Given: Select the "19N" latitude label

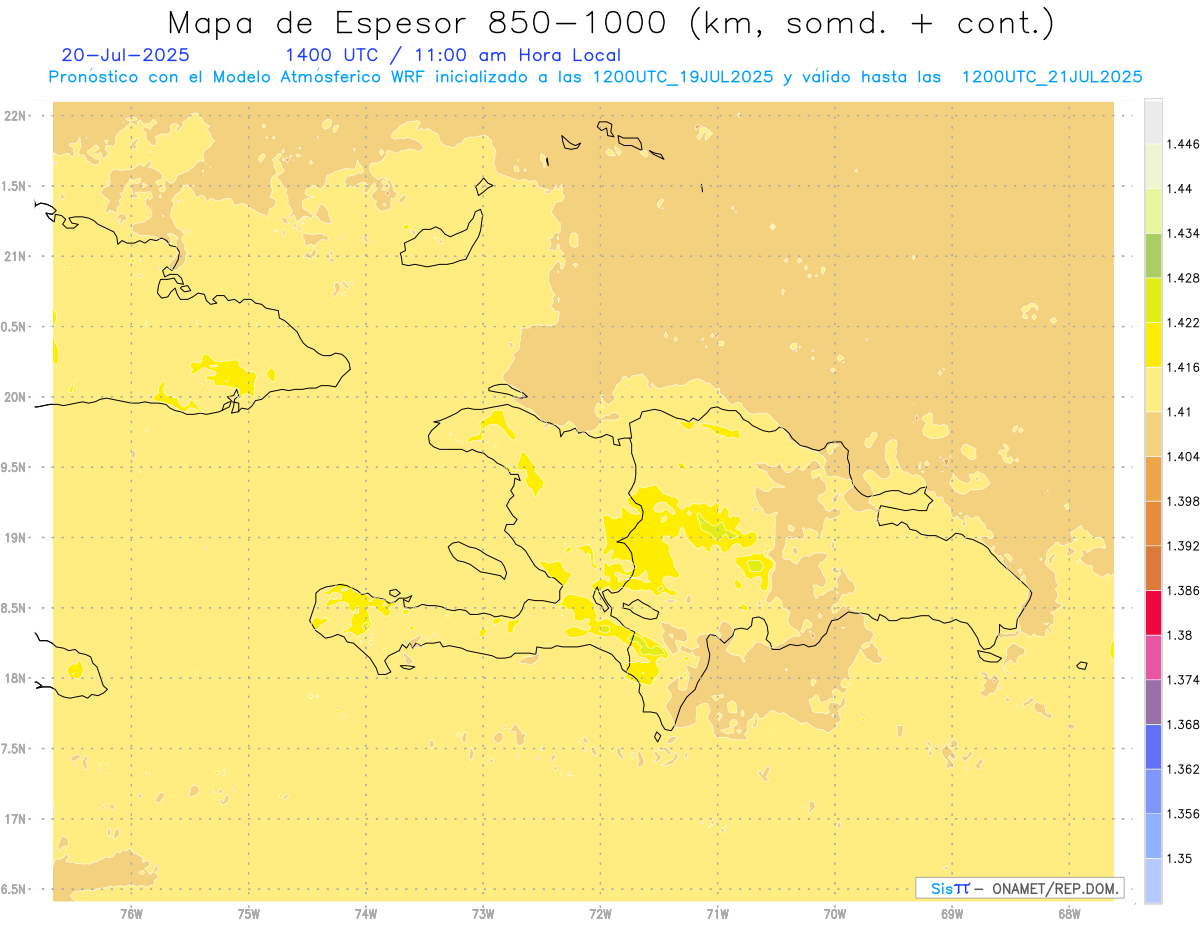Looking at the screenshot, I should [x=15, y=538].
